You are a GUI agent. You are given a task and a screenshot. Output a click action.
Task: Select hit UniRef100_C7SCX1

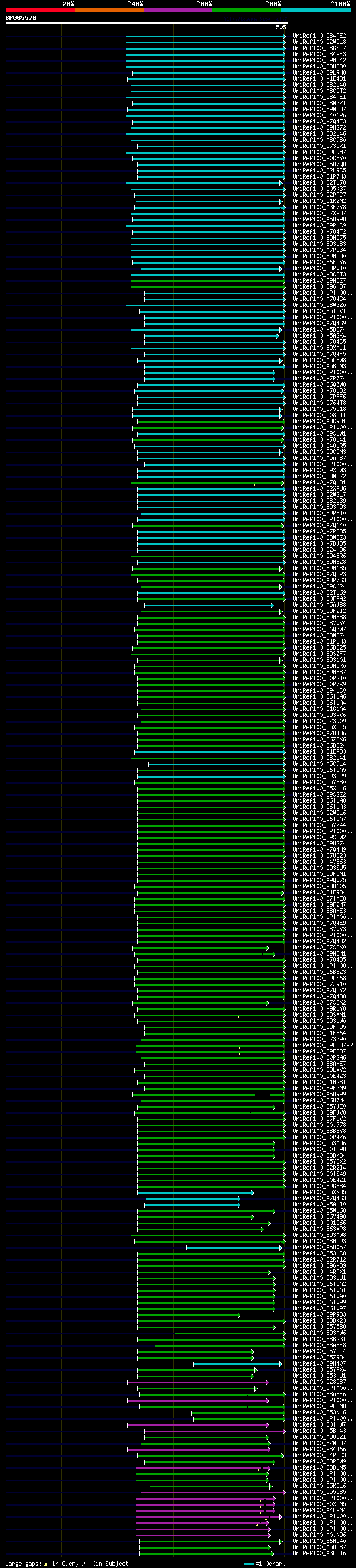tap(319, 146)
